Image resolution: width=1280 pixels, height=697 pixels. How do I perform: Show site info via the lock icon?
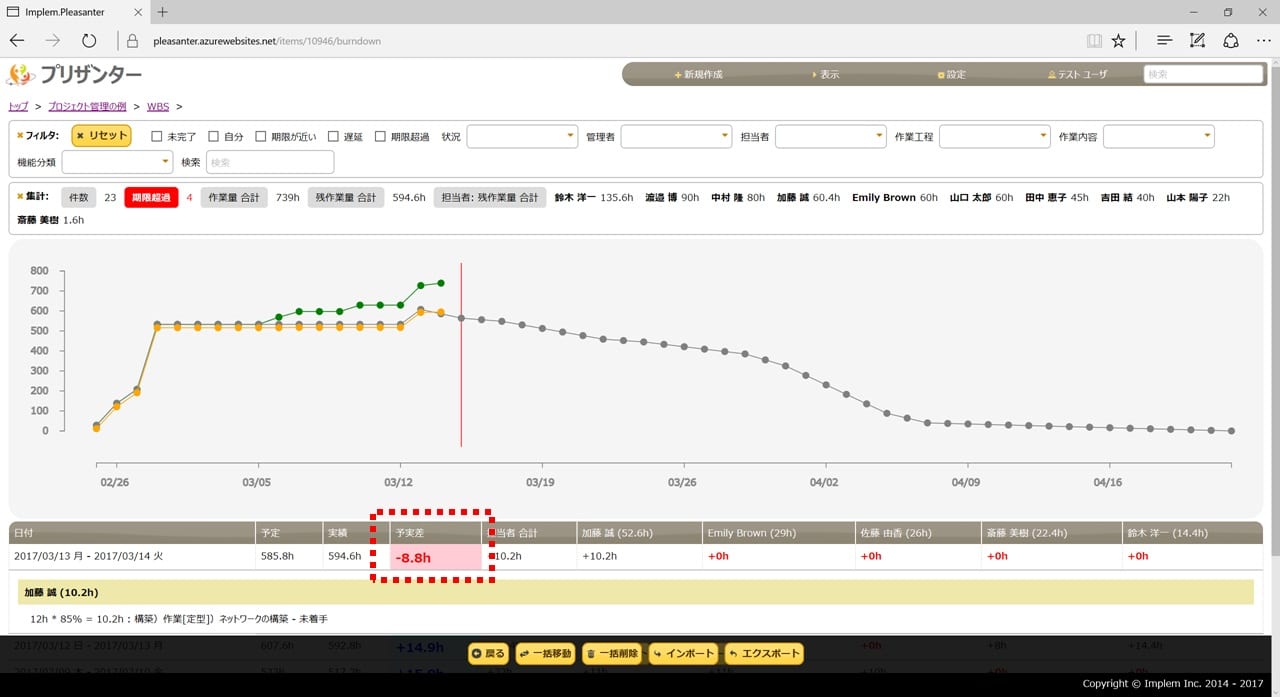(132, 41)
